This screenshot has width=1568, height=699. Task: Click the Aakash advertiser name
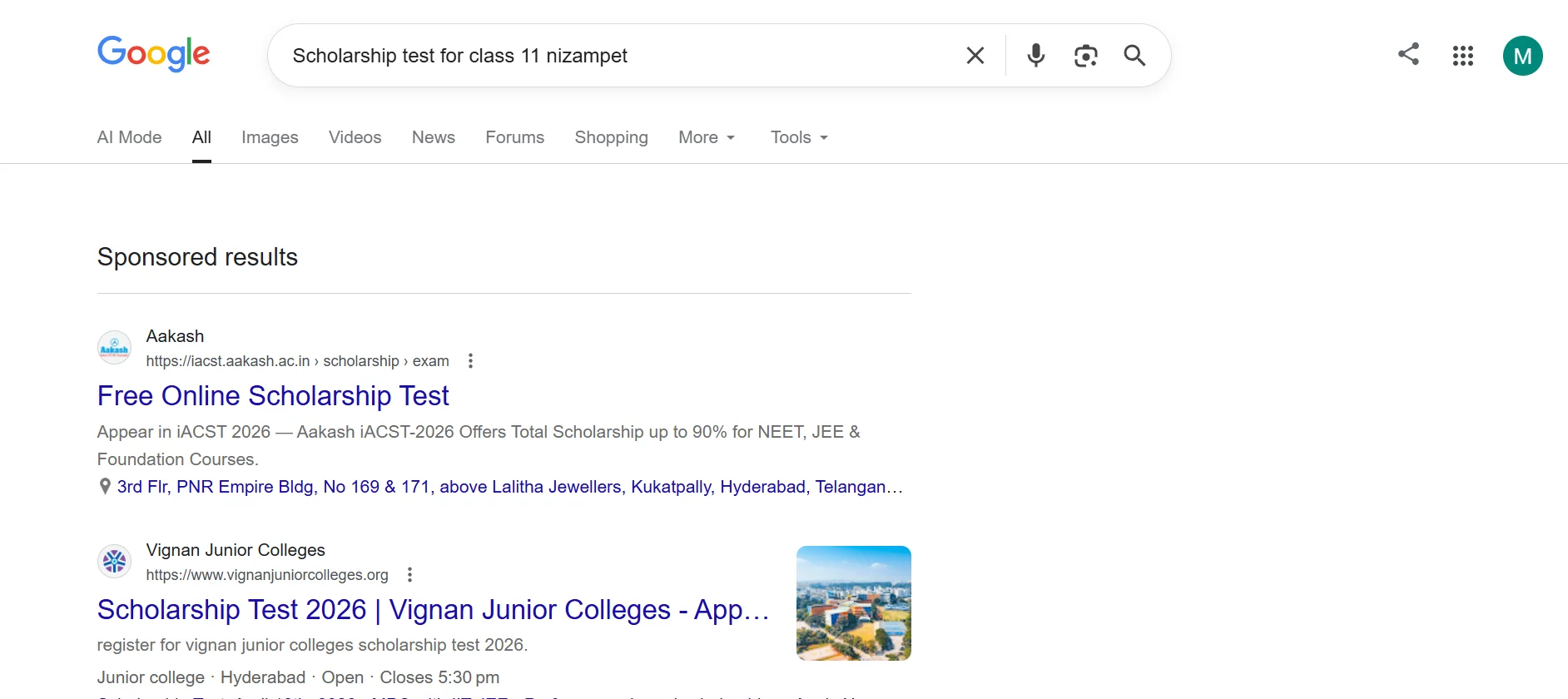[x=175, y=336]
